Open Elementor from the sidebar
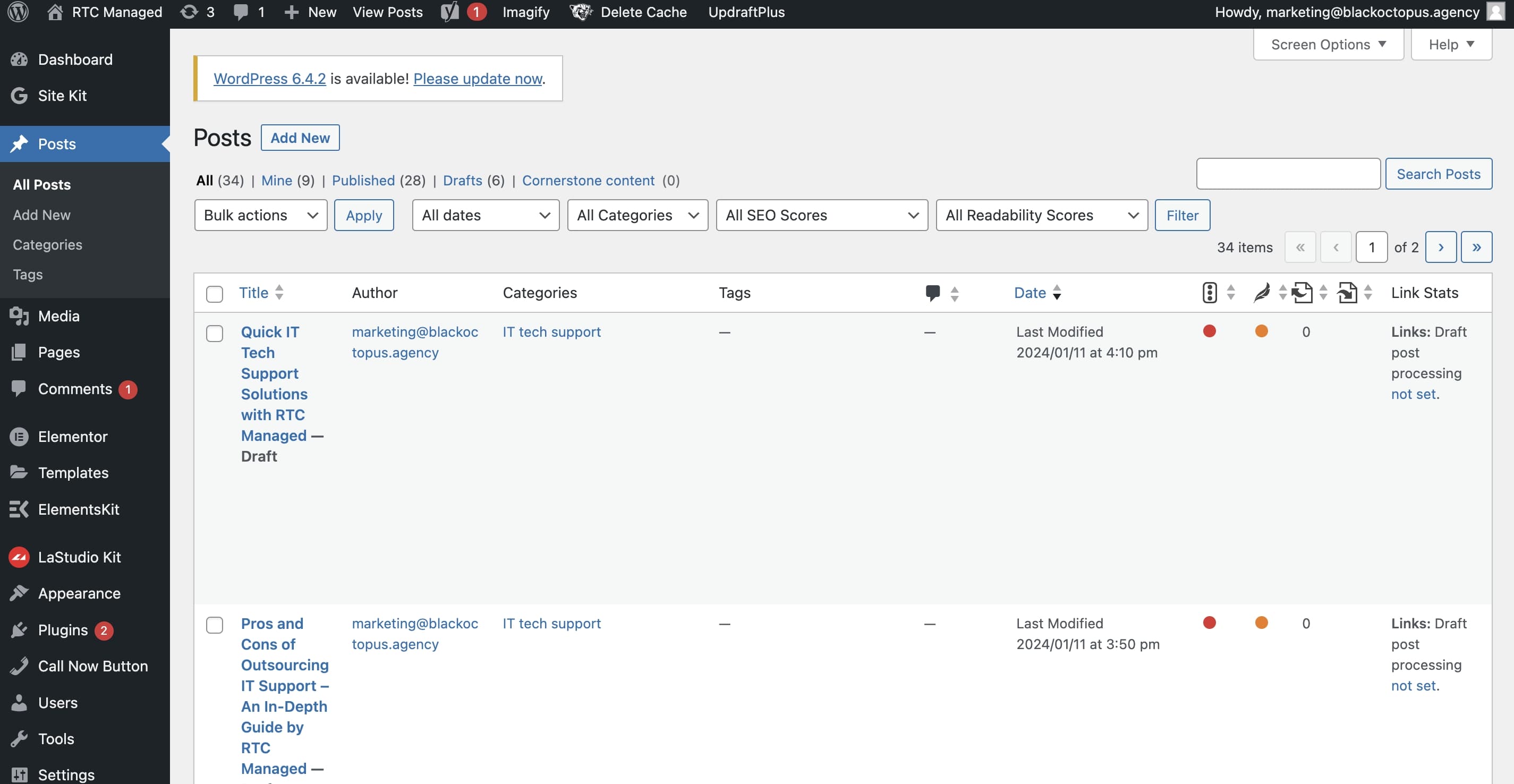 pyautogui.click(x=72, y=437)
